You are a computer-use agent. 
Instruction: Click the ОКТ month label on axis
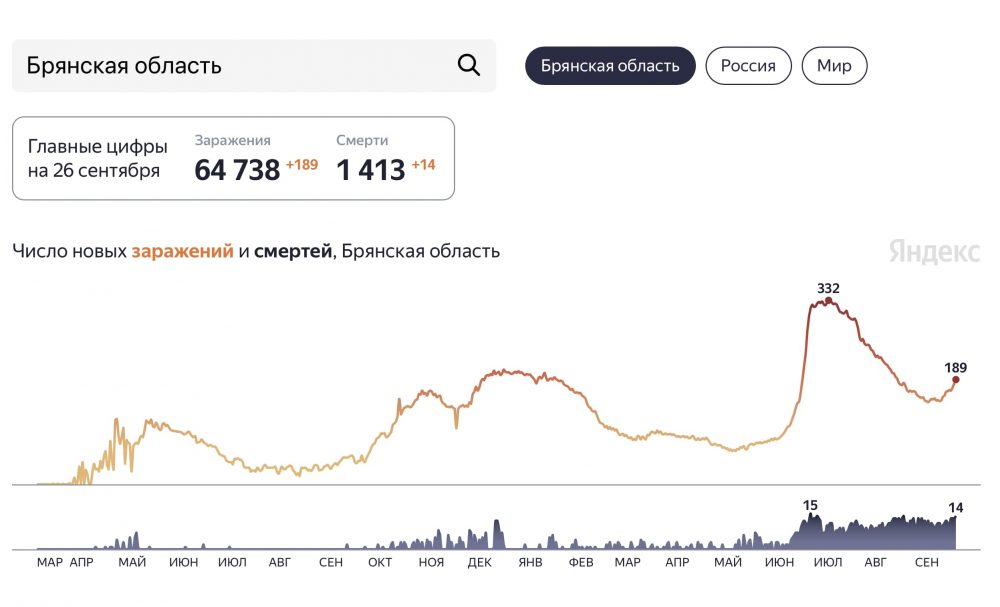tap(380, 562)
